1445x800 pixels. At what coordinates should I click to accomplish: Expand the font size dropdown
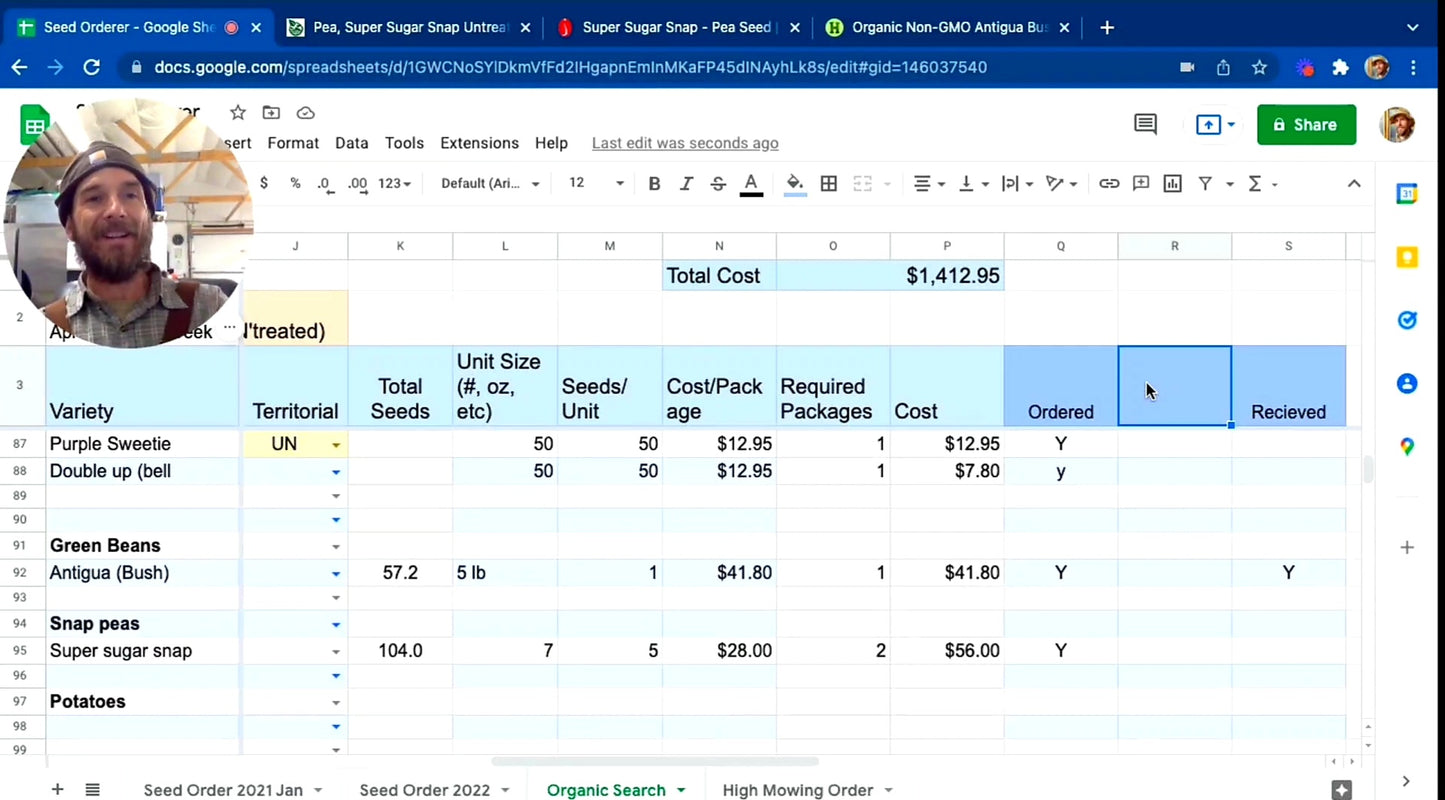click(x=619, y=183)
